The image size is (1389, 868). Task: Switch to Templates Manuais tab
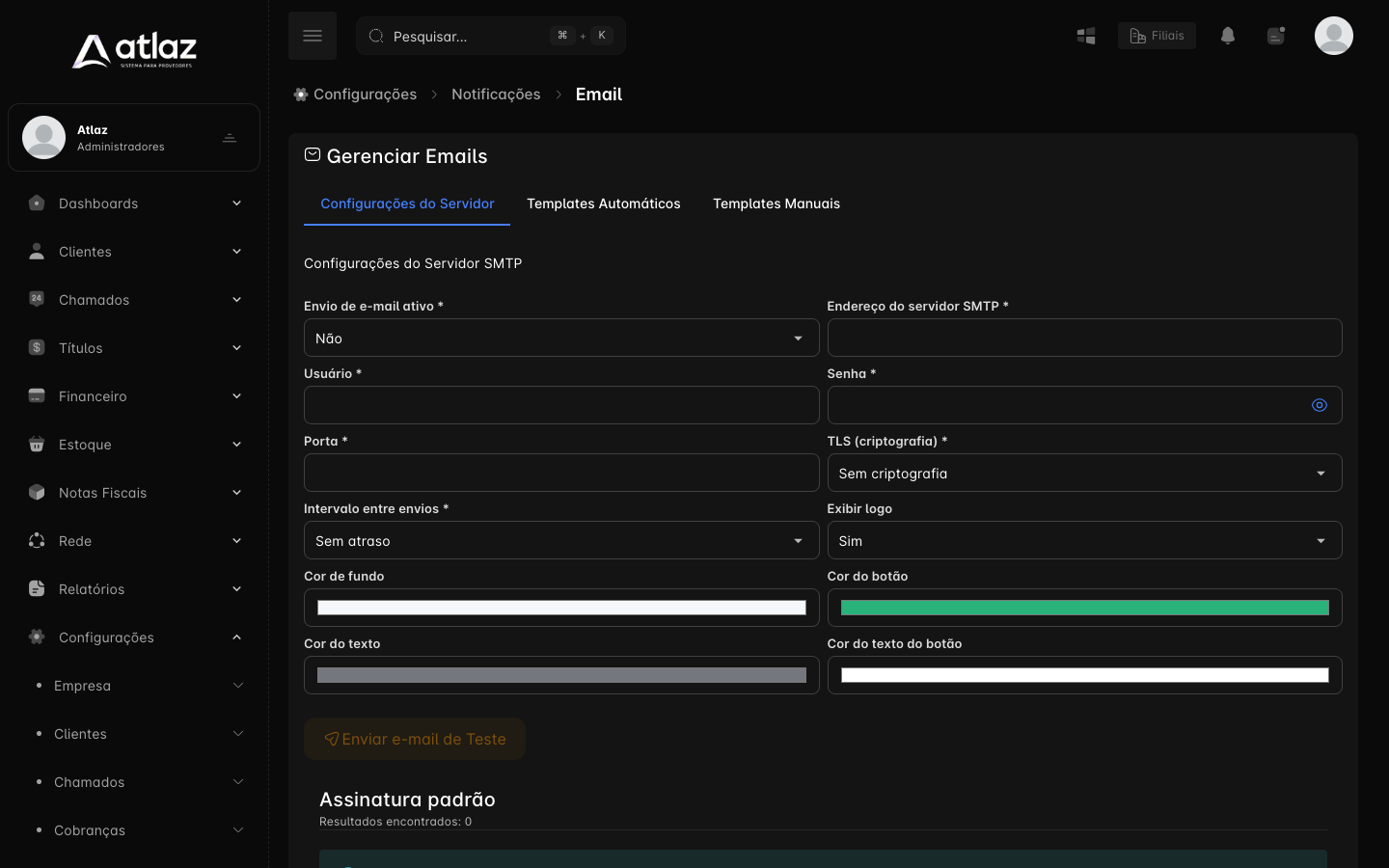(776, 203)
